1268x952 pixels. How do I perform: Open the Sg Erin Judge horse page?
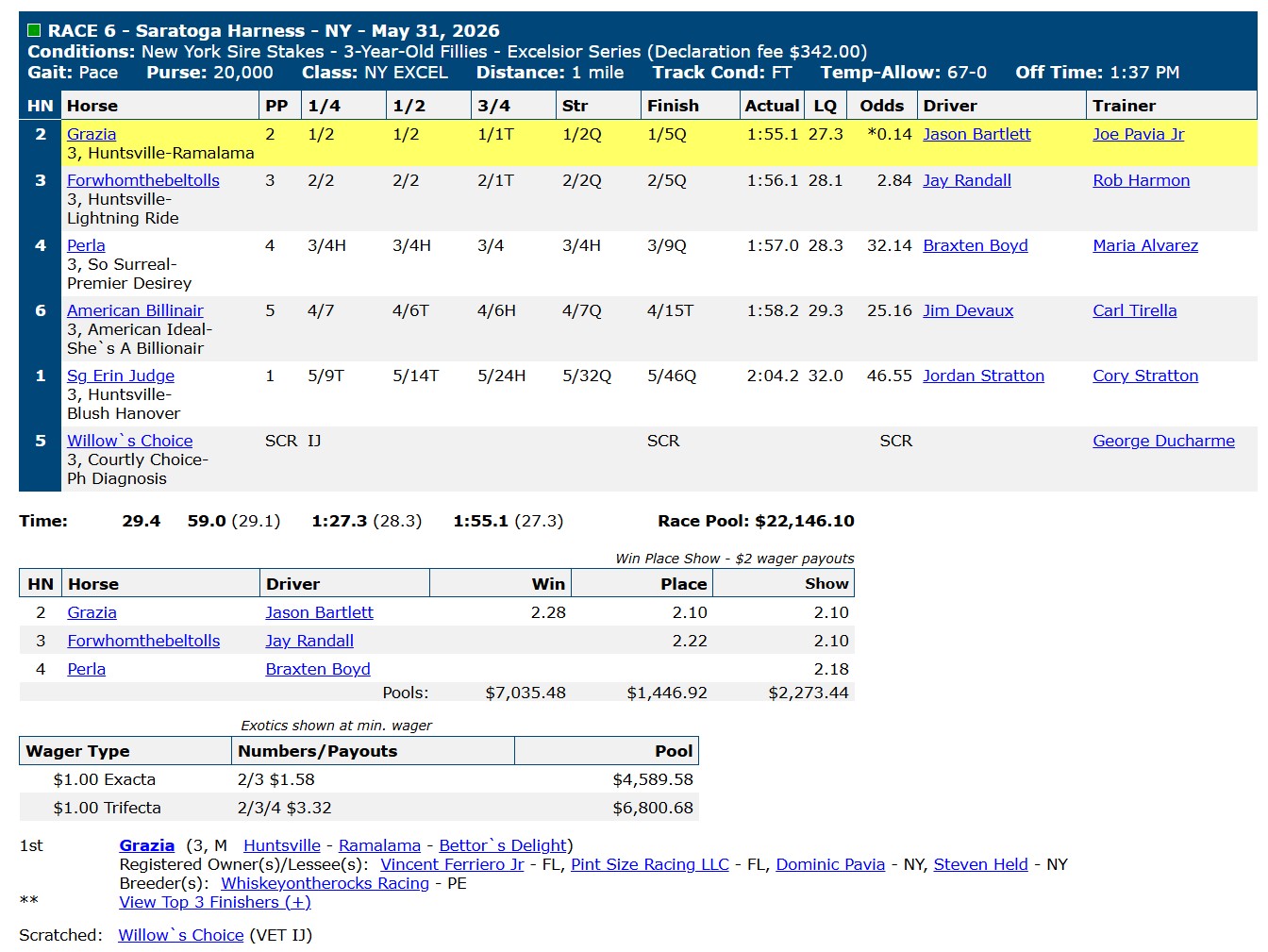coord(121,376)
